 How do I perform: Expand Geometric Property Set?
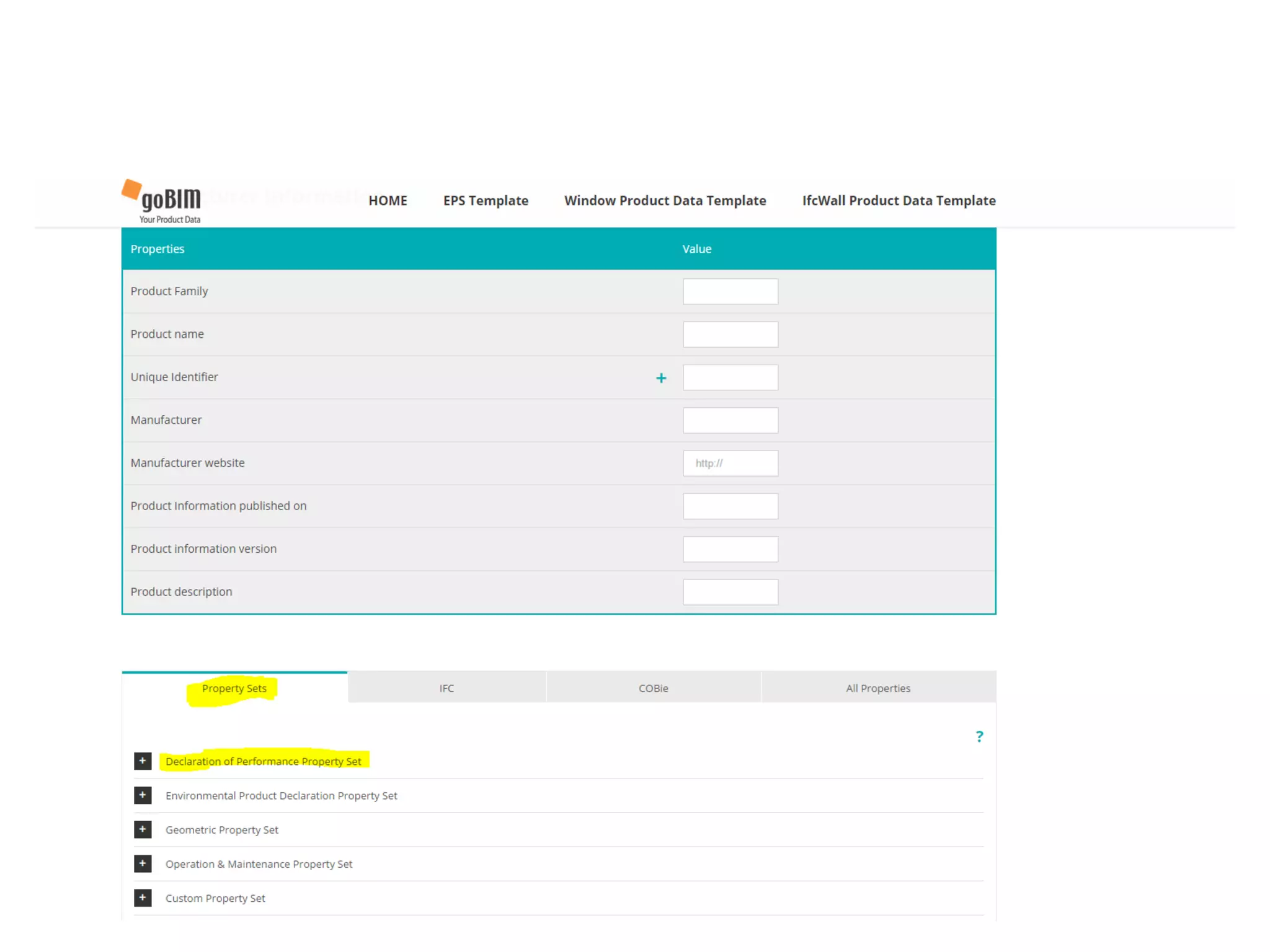click(x=143, y=829)
